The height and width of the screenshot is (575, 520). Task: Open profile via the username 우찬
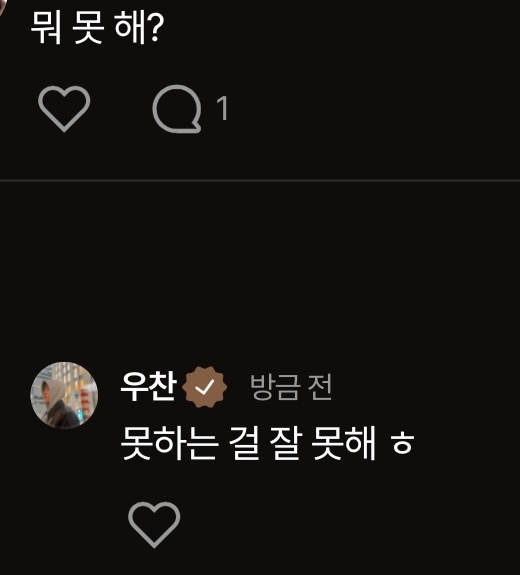click(149, 386)
